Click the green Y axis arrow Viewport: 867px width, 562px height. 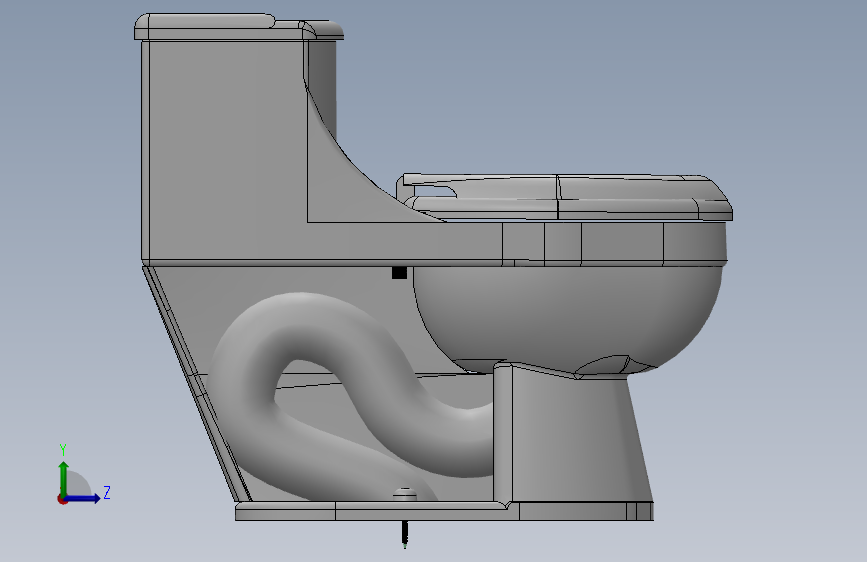[64, 478]
